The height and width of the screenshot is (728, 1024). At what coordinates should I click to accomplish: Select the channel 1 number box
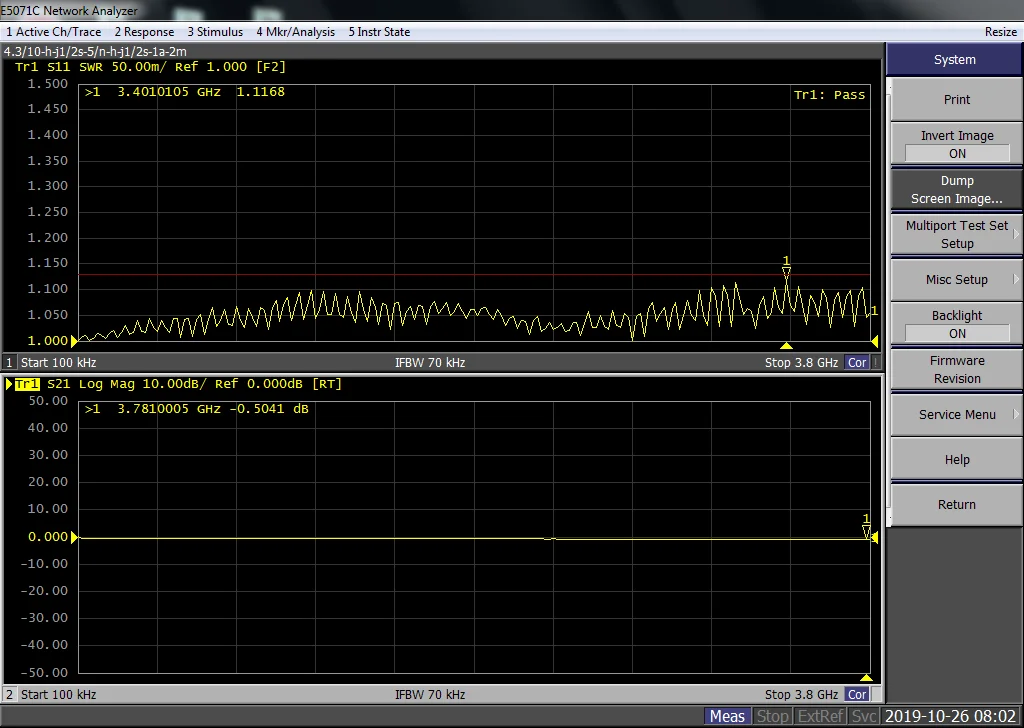pos(10,363)
